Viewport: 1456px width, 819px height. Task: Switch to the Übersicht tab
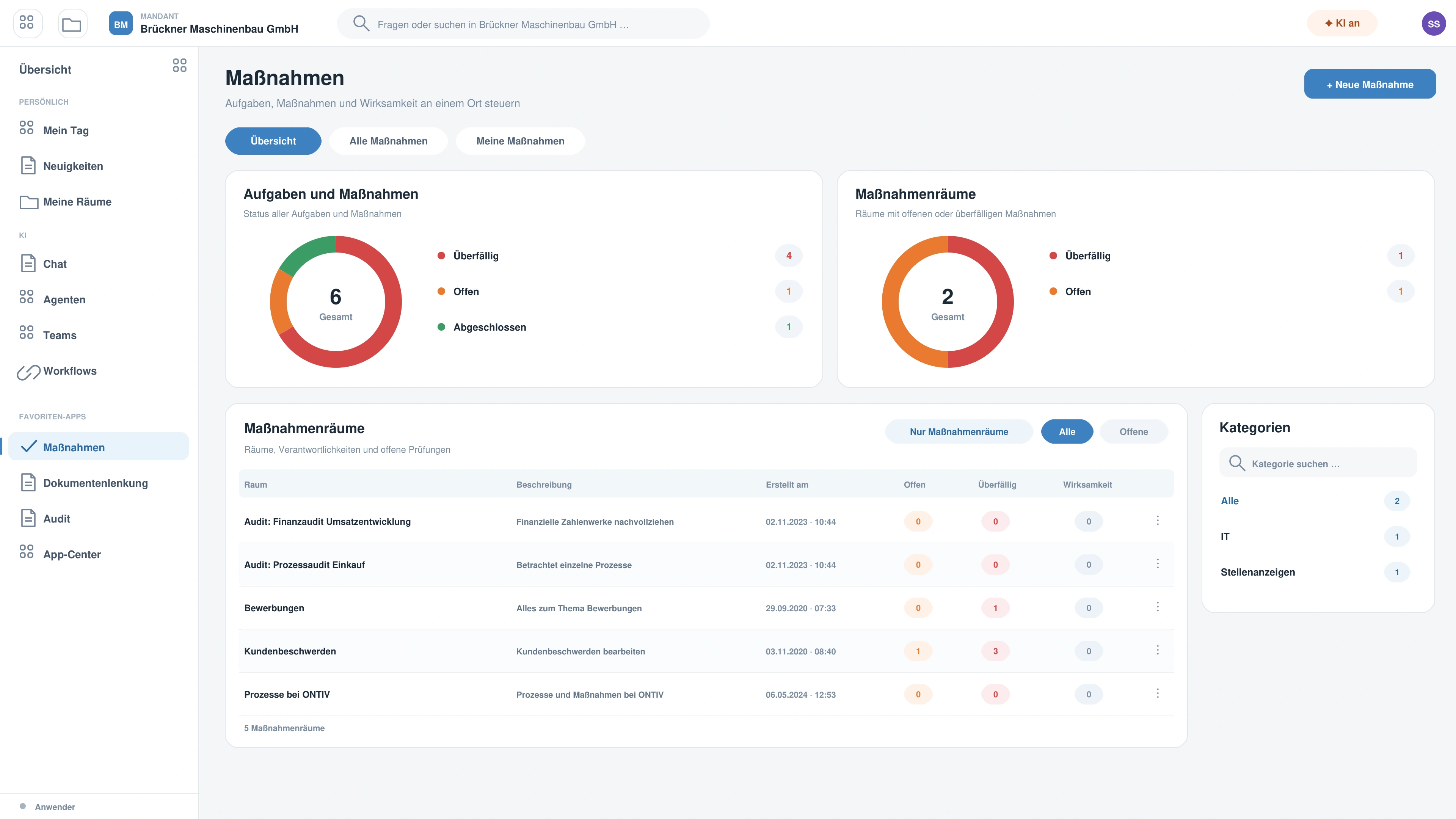pos(273,141)
